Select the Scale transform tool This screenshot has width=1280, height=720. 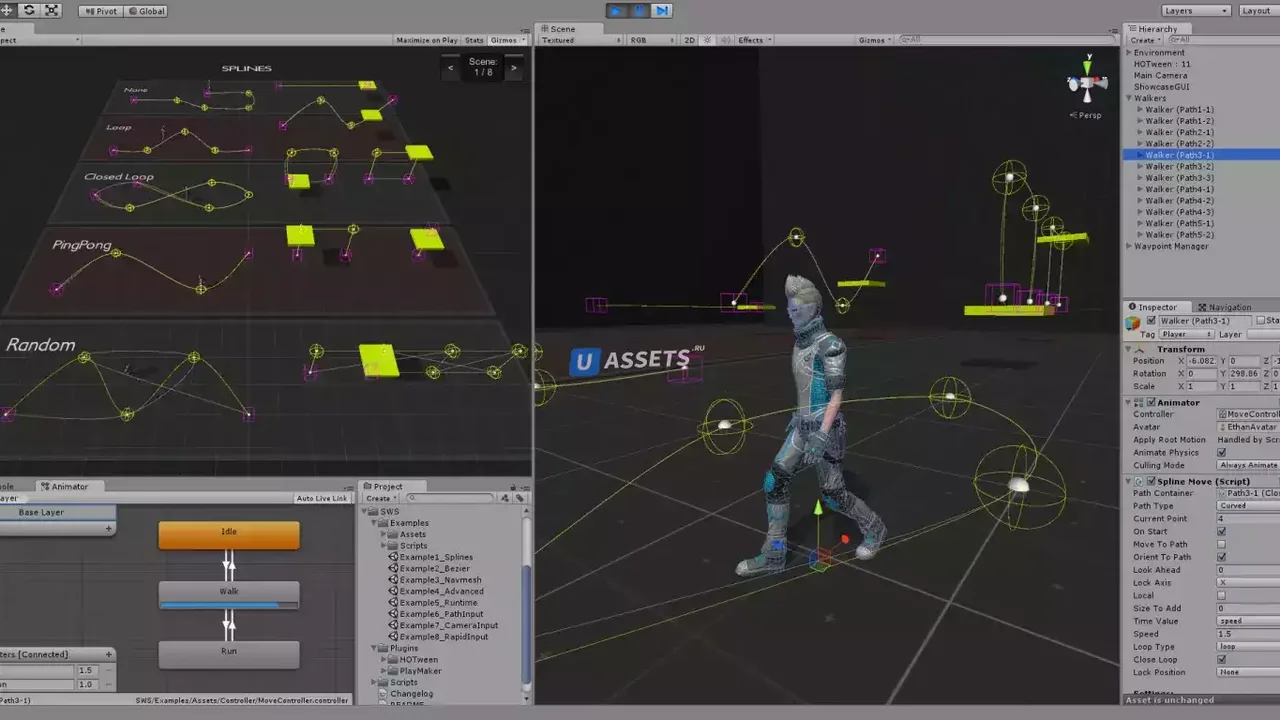click(51, 10)
